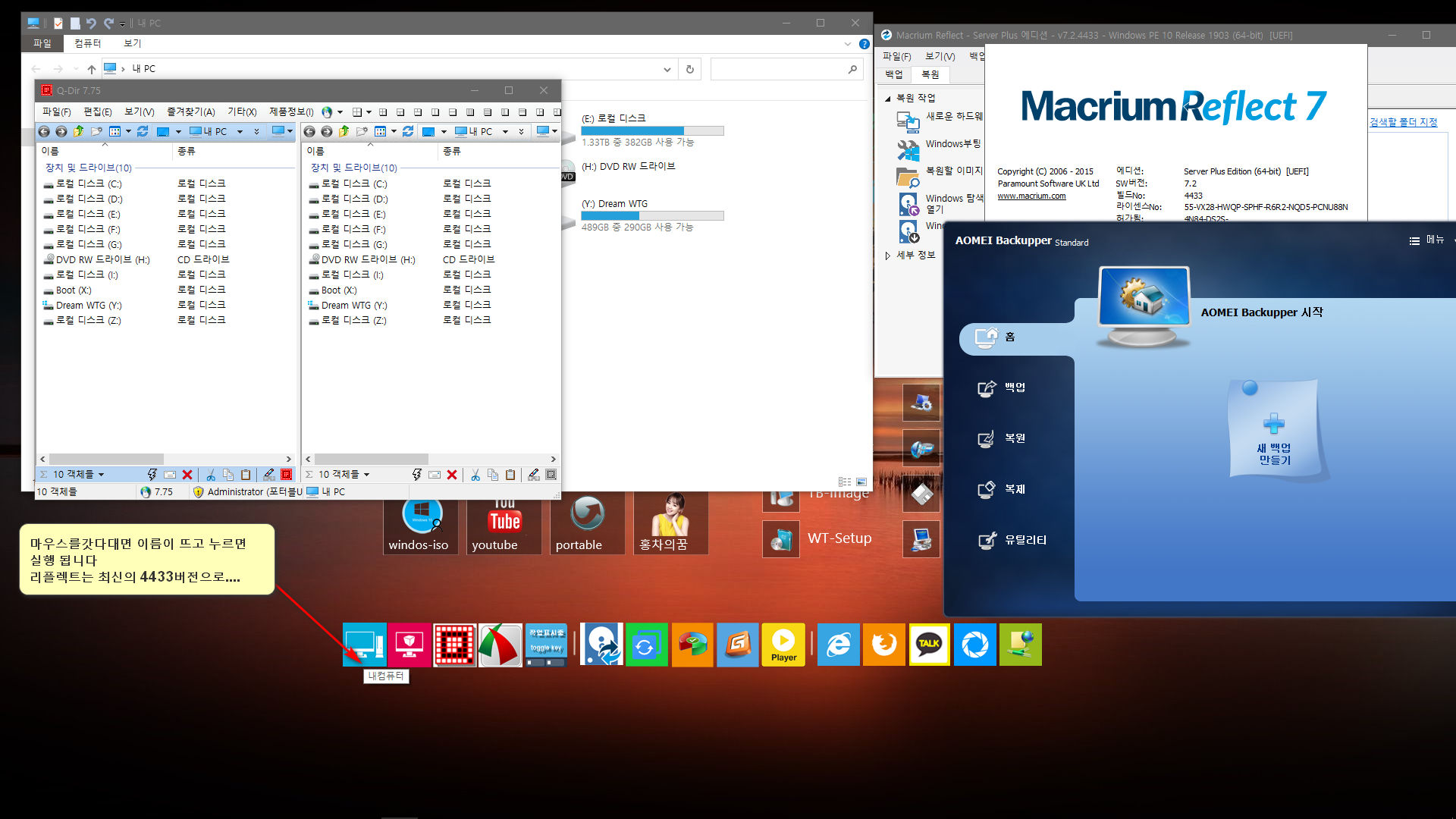Viewport: 1456px width, 819px height.
Task: Click horizontal scrollbar in Q-Dir right pane
Action: point(372,460)
